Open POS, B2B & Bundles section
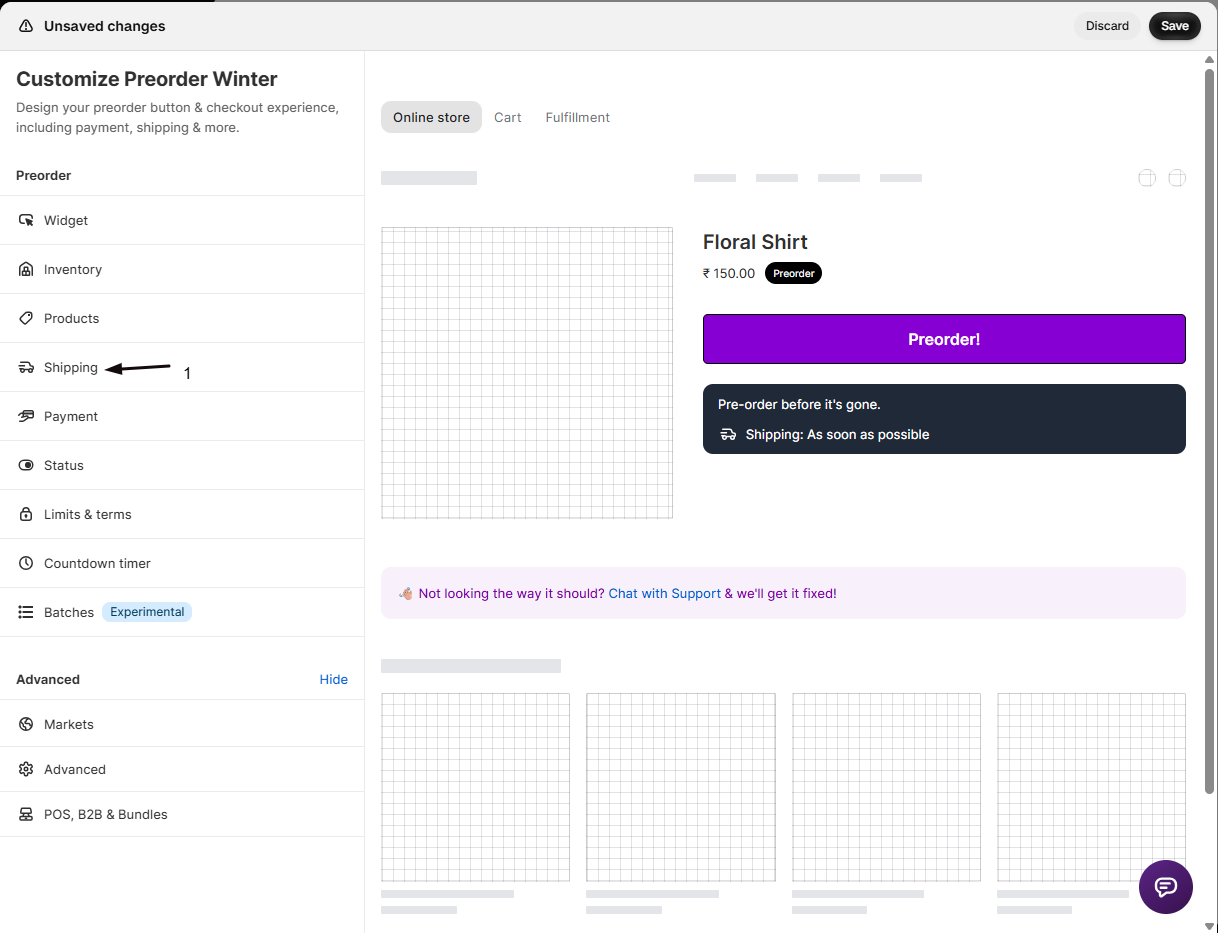This screenshot has height=933, width=1218. (182, 814)
